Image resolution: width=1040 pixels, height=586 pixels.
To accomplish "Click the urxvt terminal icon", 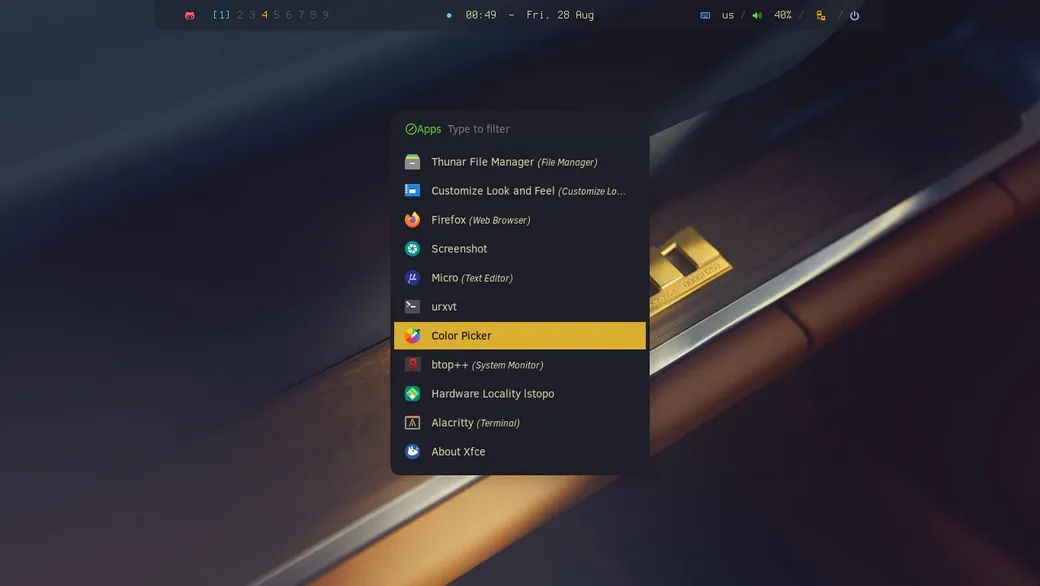I will coord(413,306).
